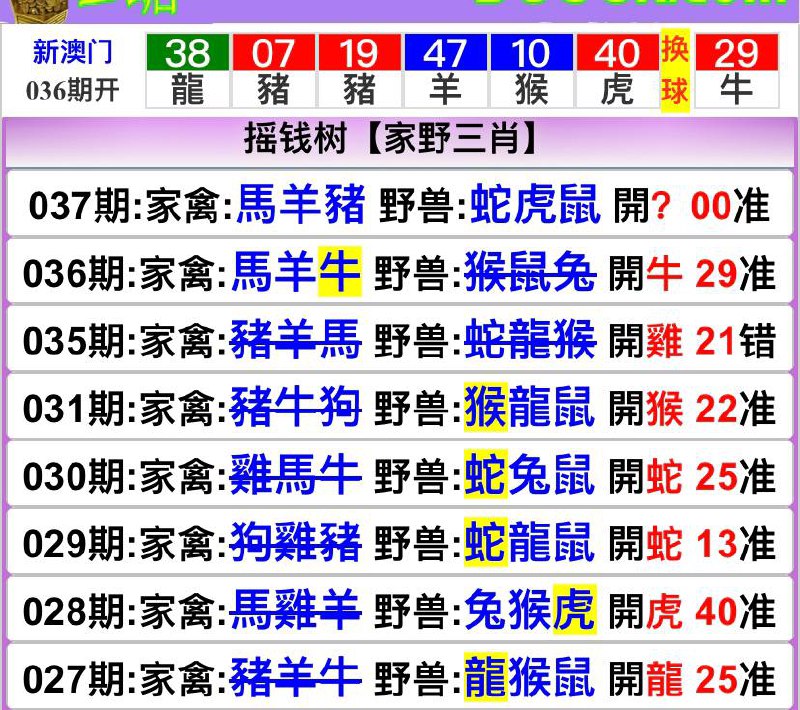Click highlighted 虎 in the 028期 row
Viewport: 800px width, 710px height.
pos(574,609)
